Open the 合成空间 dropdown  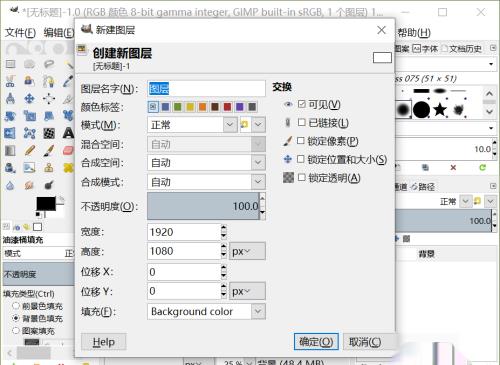(x=206, y=163)
